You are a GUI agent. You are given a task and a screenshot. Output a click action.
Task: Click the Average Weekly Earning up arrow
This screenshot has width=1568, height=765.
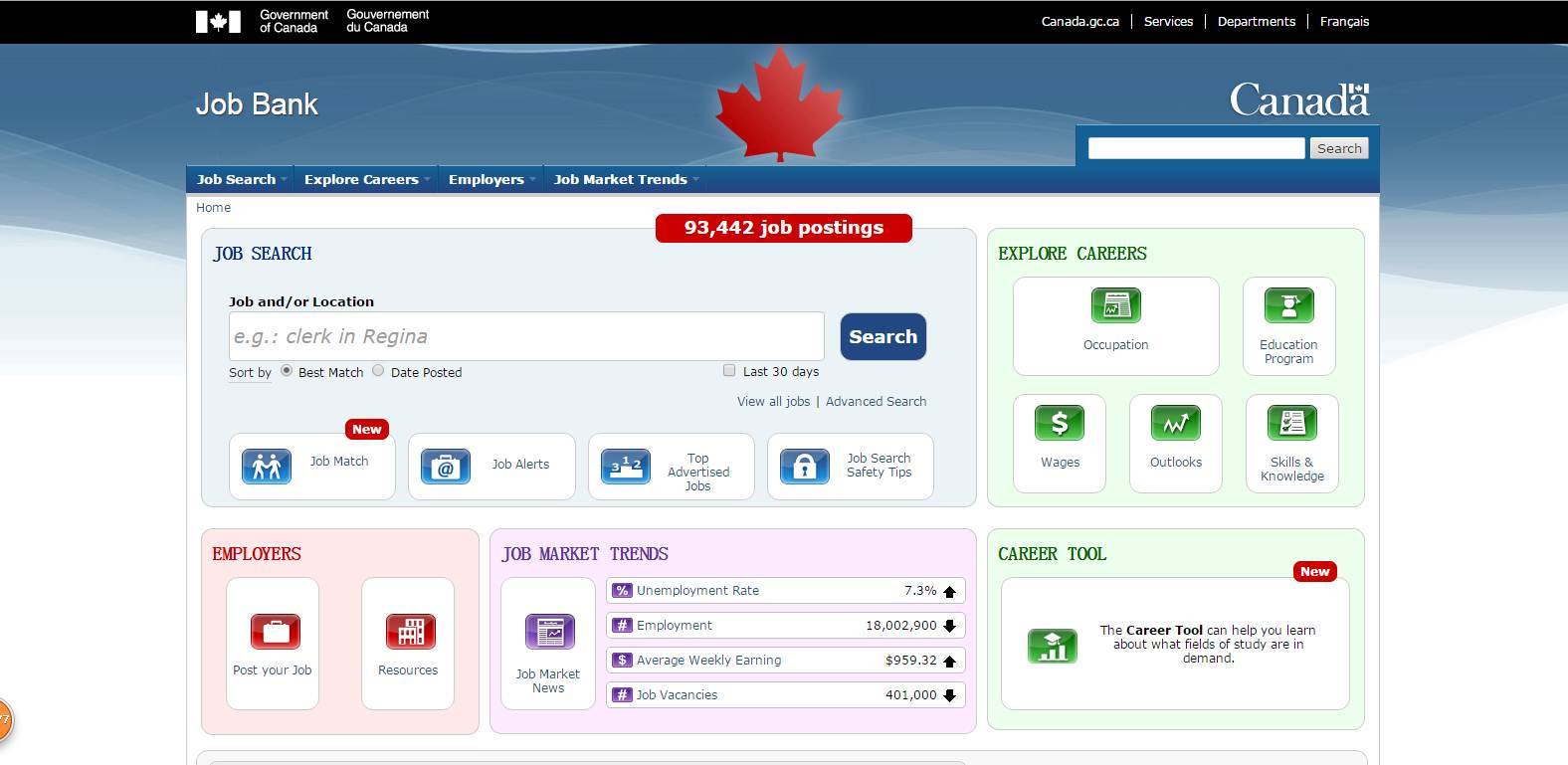click(x=949, y=662)
